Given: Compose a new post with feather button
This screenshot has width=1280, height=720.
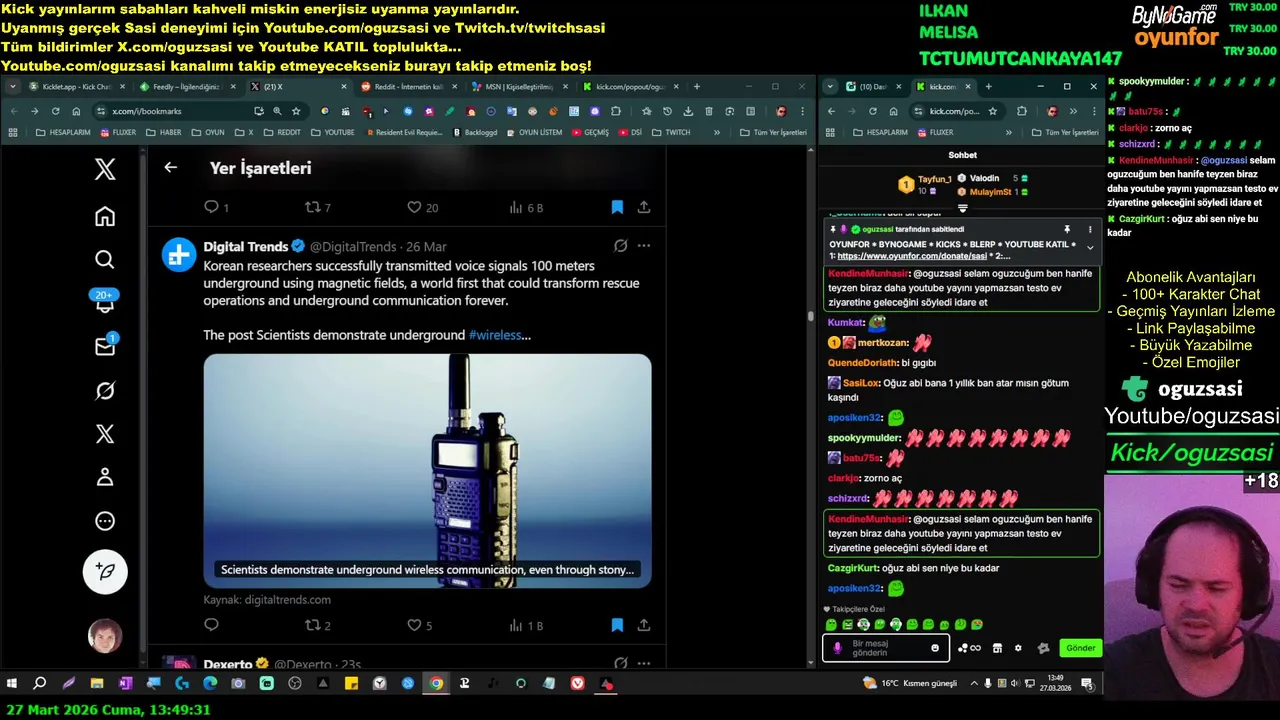Looking at the screenshot, I should pos(105,572).
